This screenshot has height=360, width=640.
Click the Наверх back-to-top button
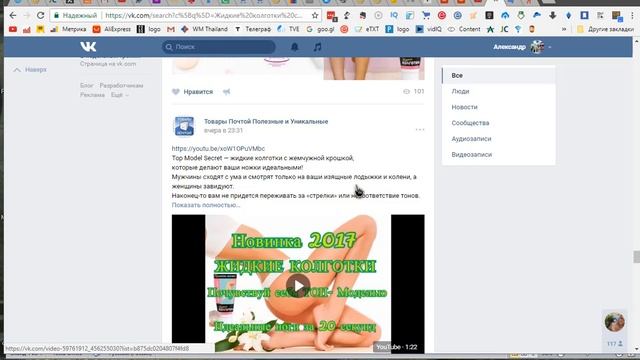point(30,70)
